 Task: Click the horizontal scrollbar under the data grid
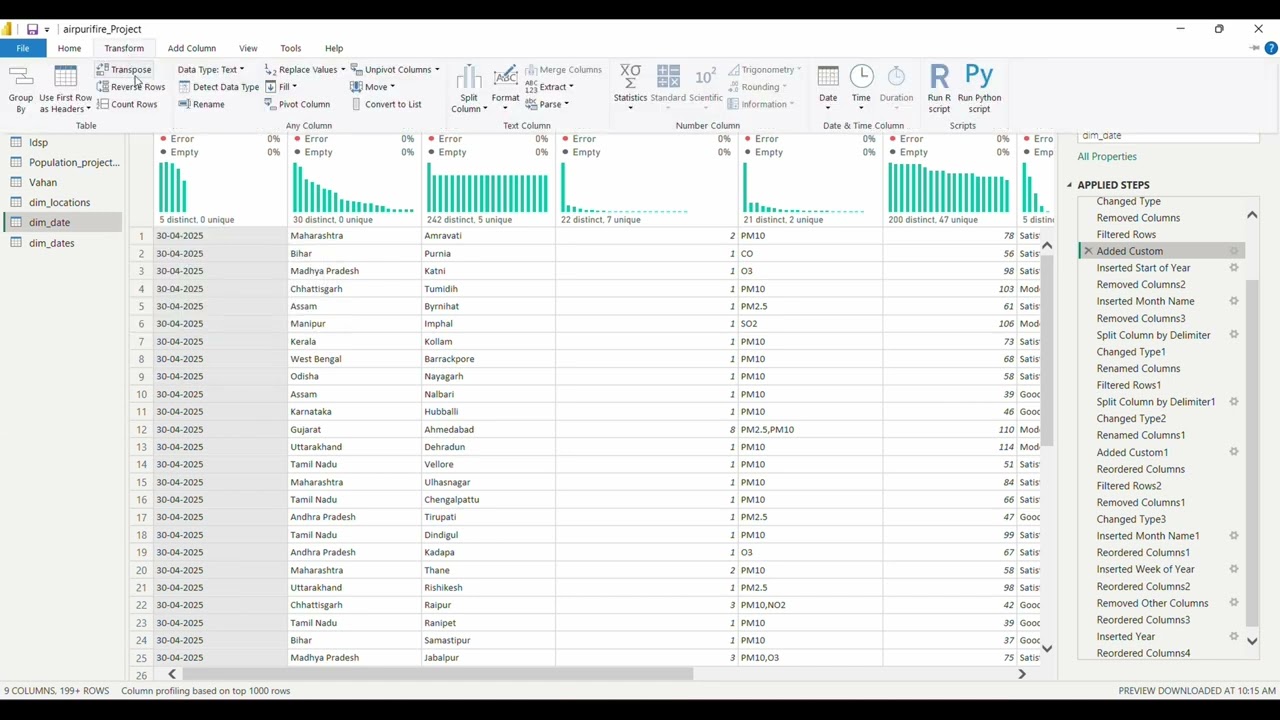(x=437, y=674)
